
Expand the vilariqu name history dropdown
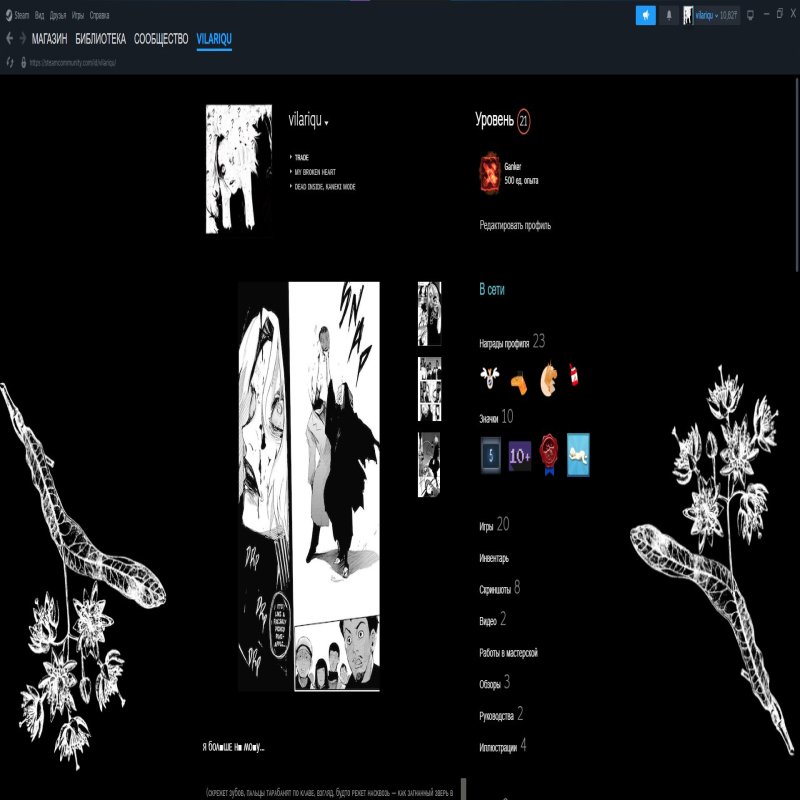pyautogui.click(x=326, y=123)
